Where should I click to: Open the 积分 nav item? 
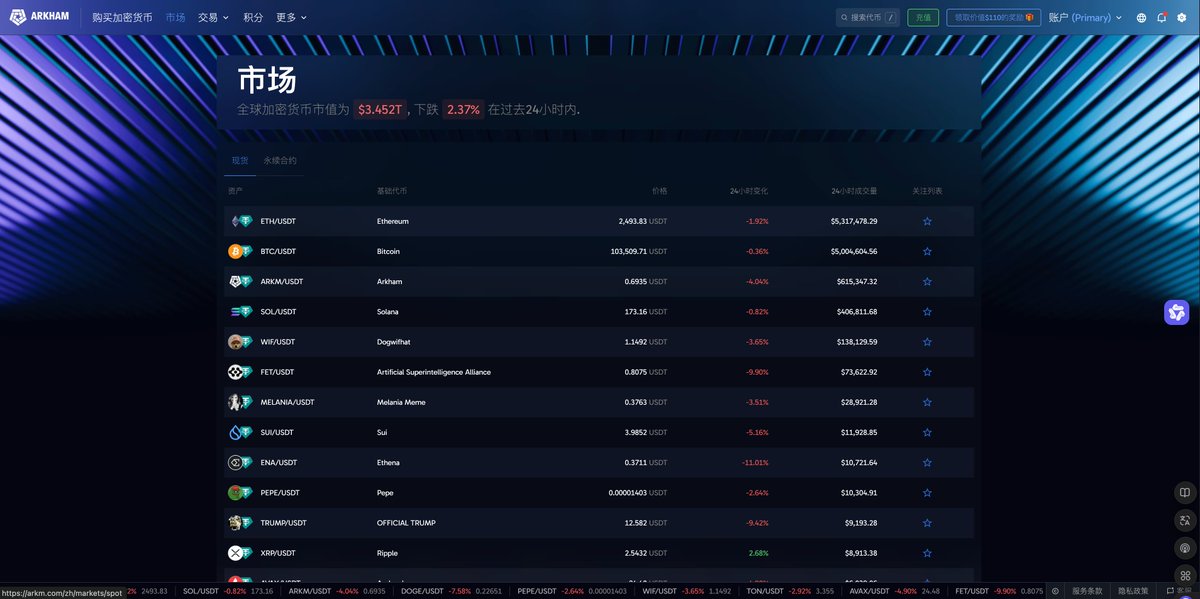(253, 18)
